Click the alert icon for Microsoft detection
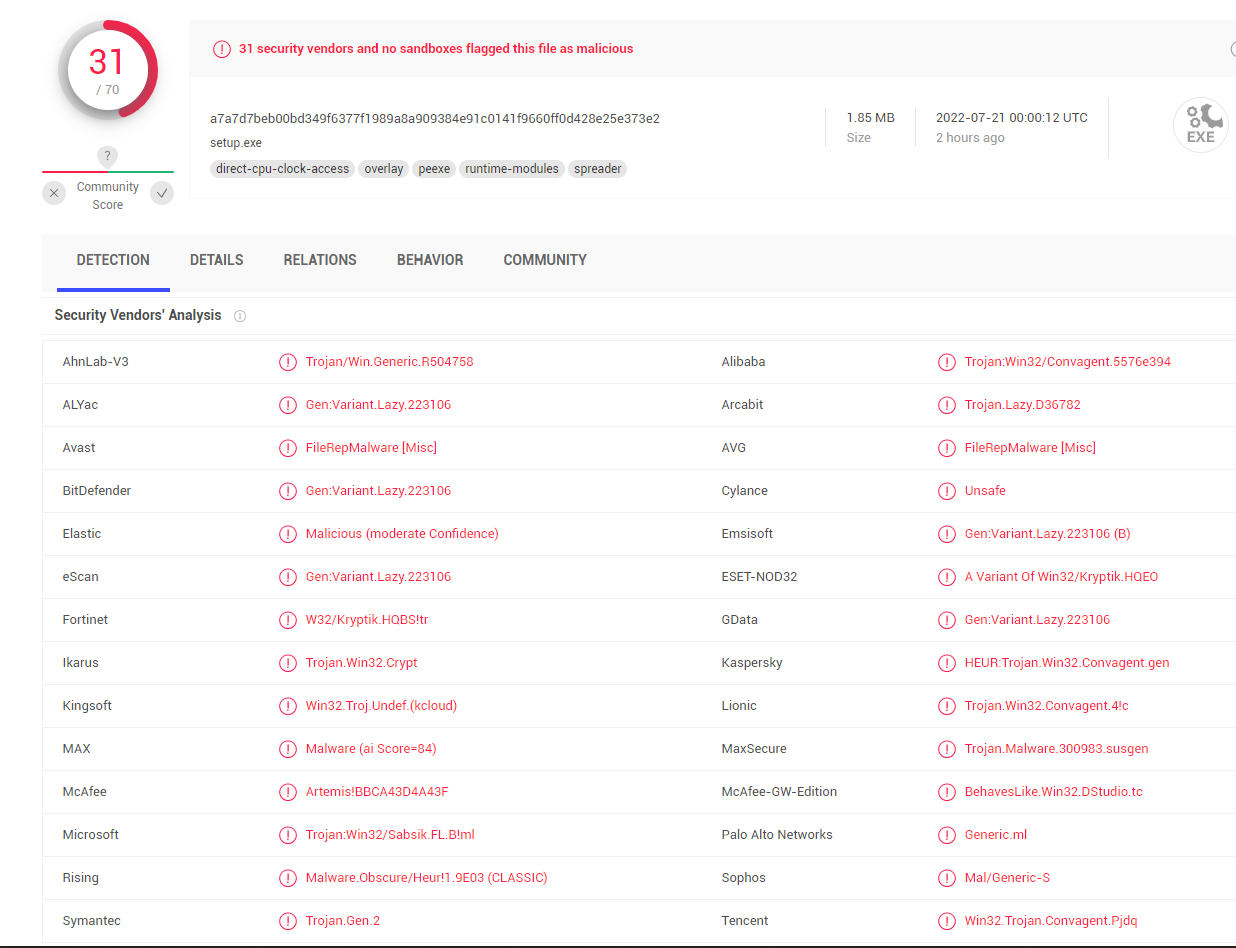 288,835
